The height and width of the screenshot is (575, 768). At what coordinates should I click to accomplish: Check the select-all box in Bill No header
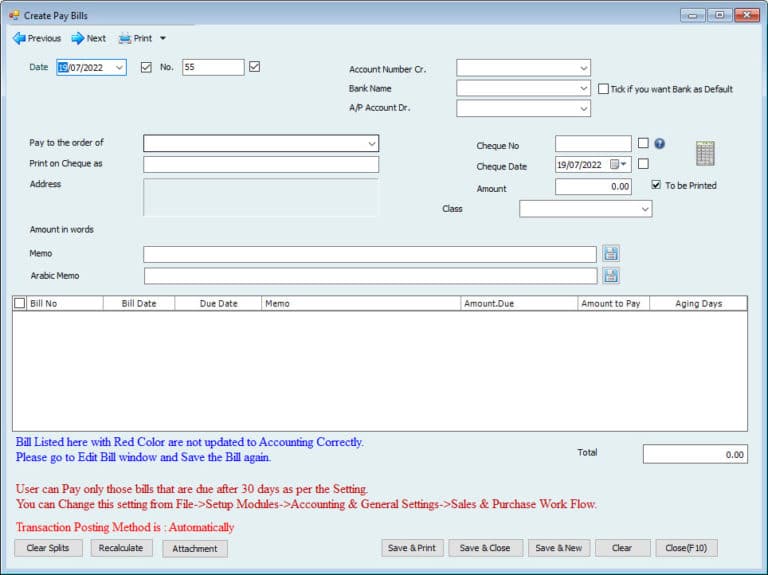click(20, 303)
